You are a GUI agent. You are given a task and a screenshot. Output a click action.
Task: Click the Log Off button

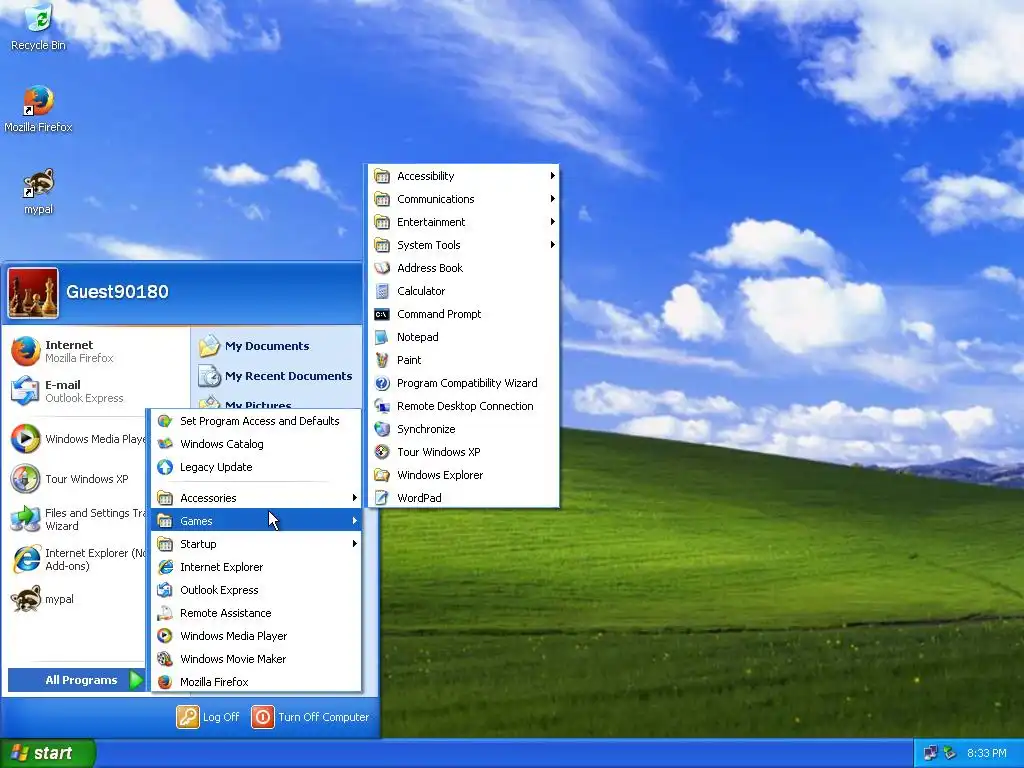(x=208, y=717)
